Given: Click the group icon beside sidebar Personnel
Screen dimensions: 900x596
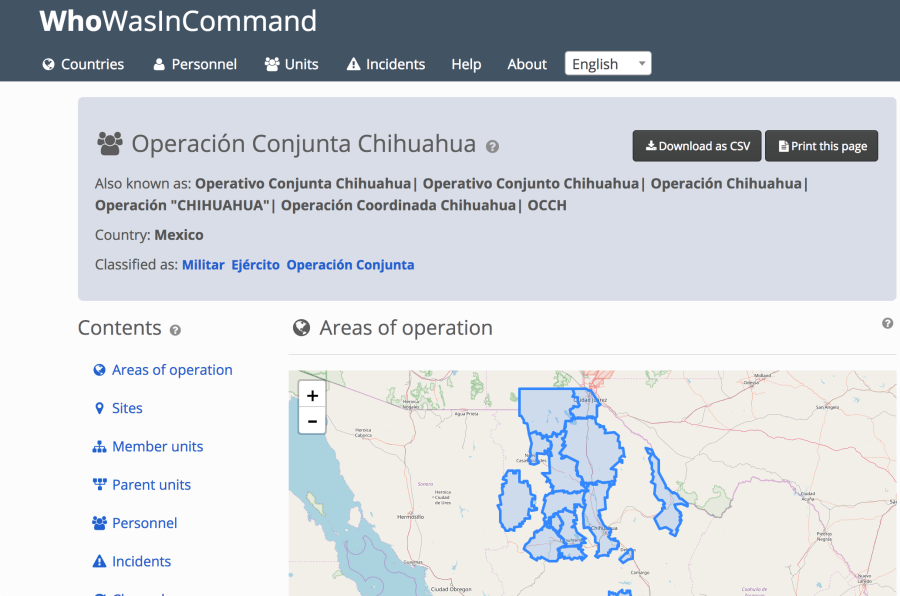Looking at the screenshot, I should pyautogui.click(x=99, y=523).
